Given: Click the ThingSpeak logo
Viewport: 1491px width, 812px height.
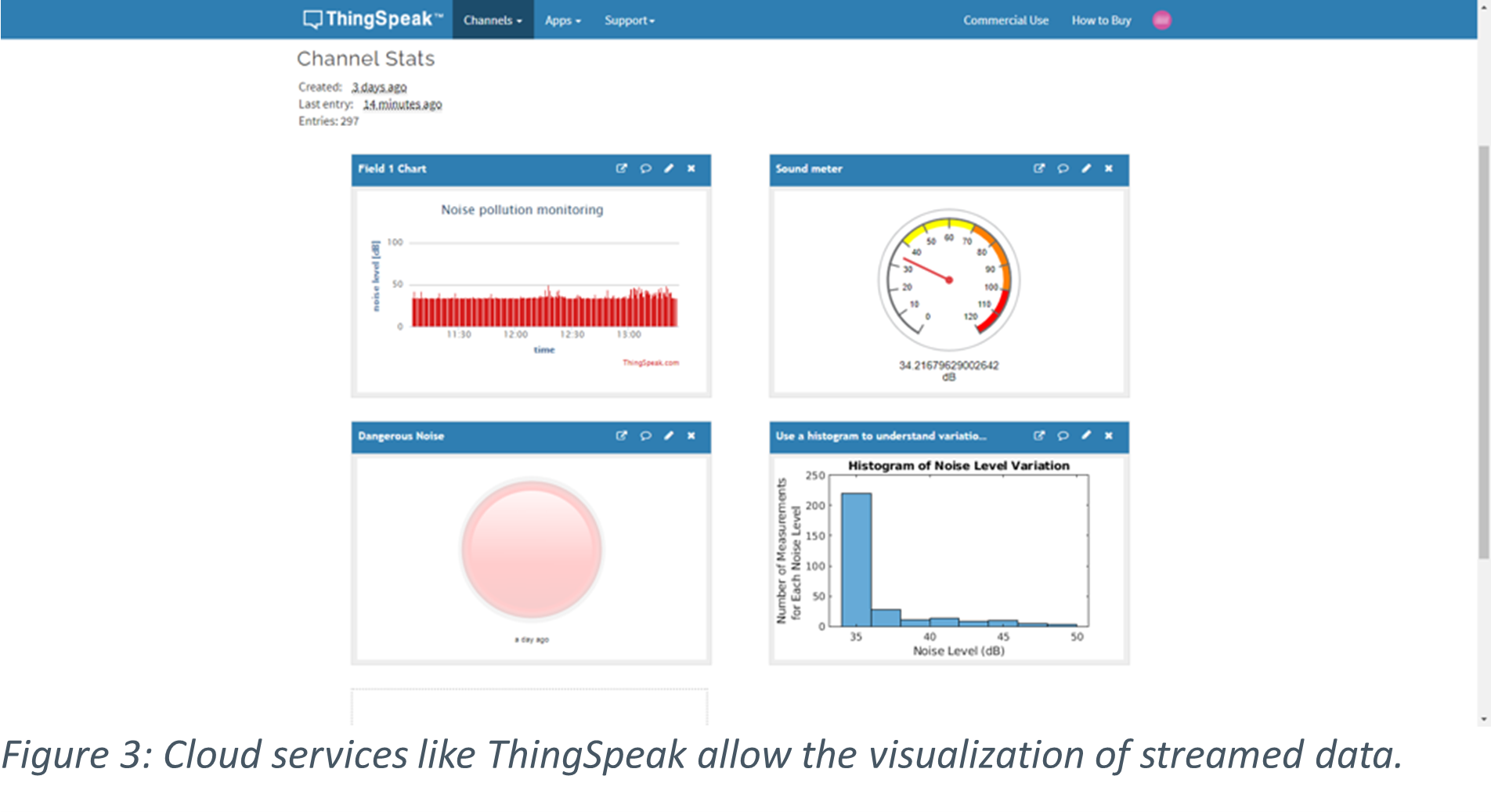Looking at the screenshot, I should 373,20.
